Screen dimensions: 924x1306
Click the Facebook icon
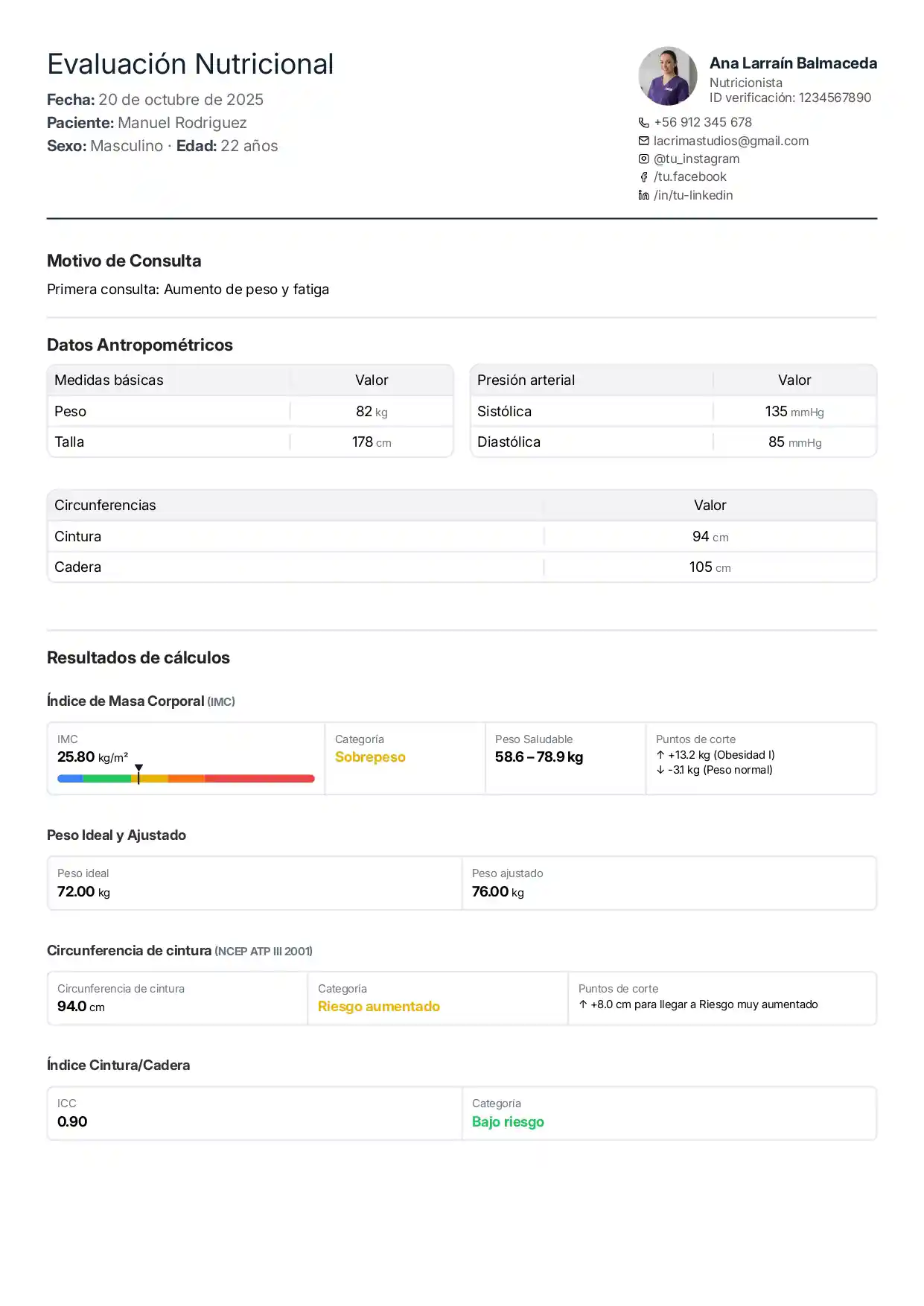[643, 177]
